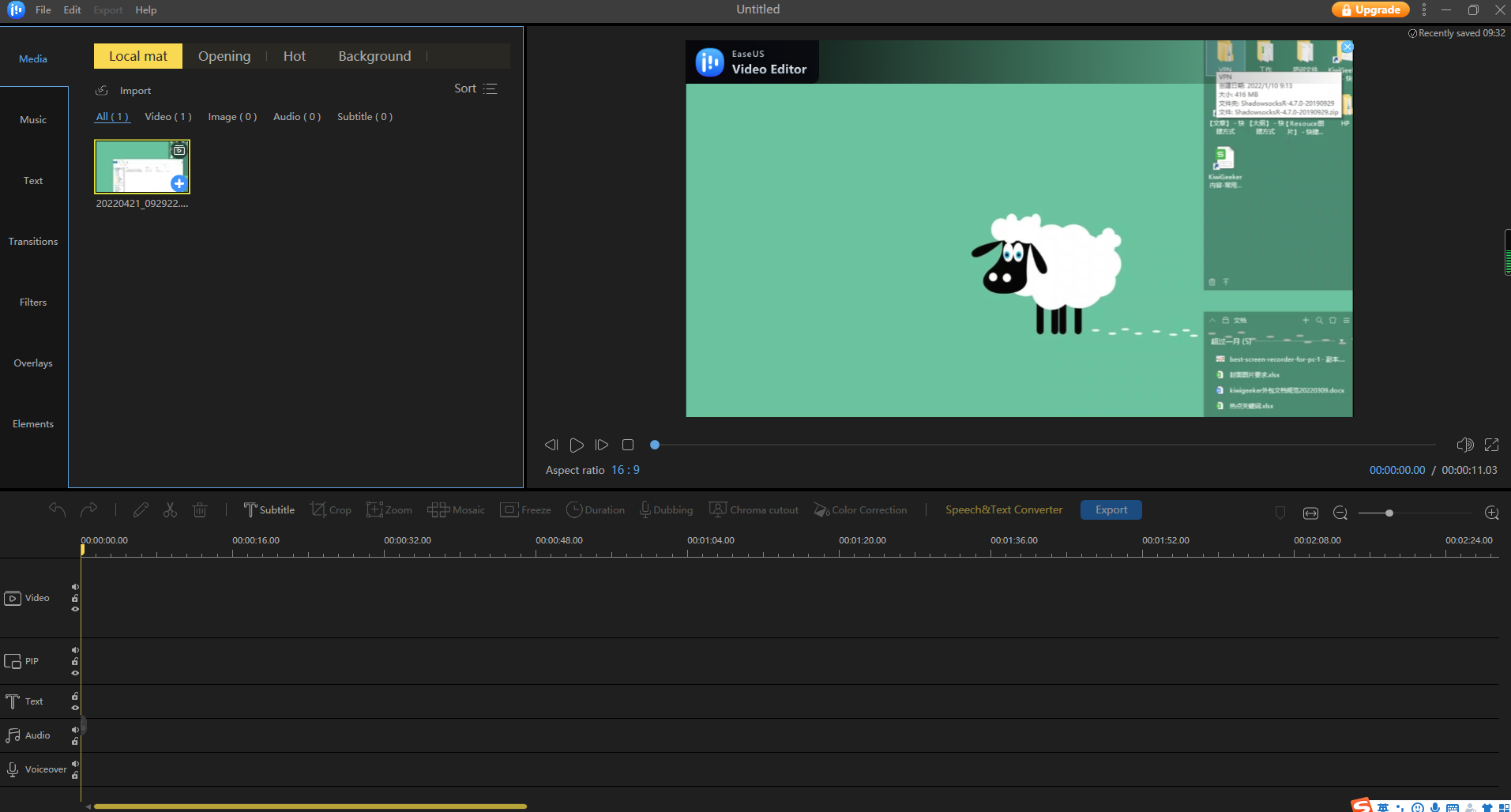
Task: Select the Crop tool
Action: [330, 509]
